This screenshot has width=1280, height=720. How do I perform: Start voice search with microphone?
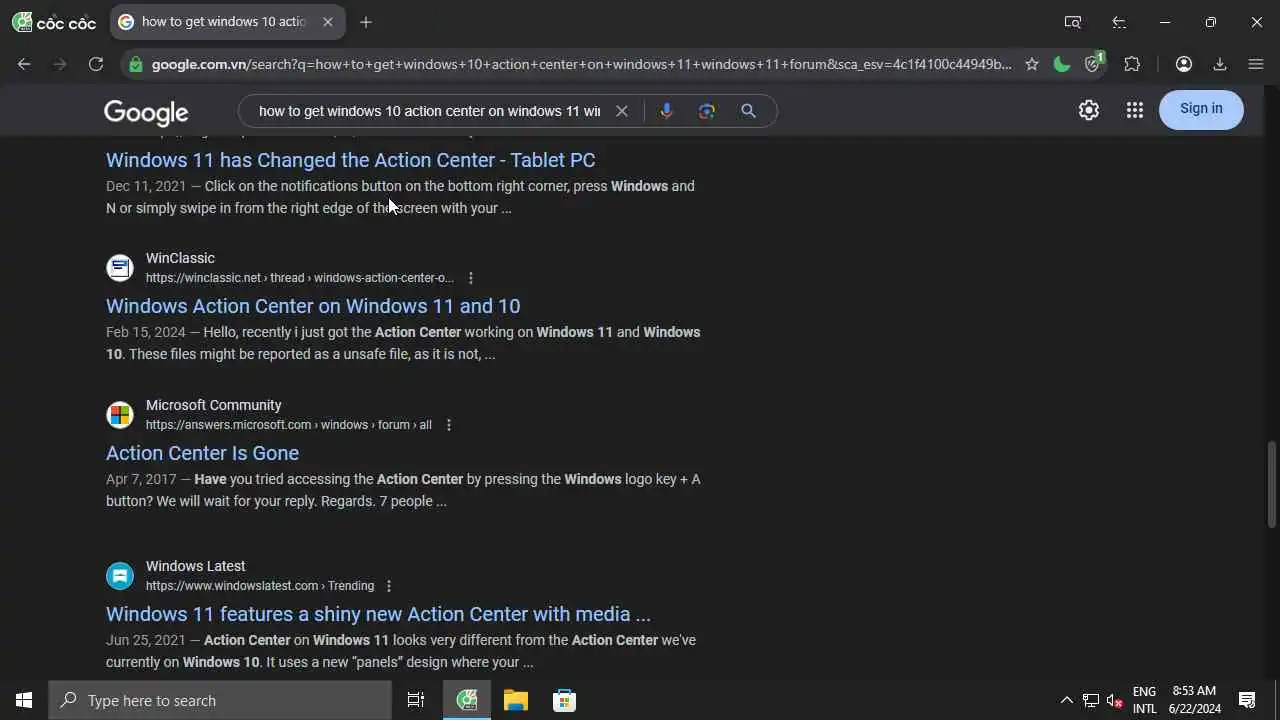pos(666,111)
